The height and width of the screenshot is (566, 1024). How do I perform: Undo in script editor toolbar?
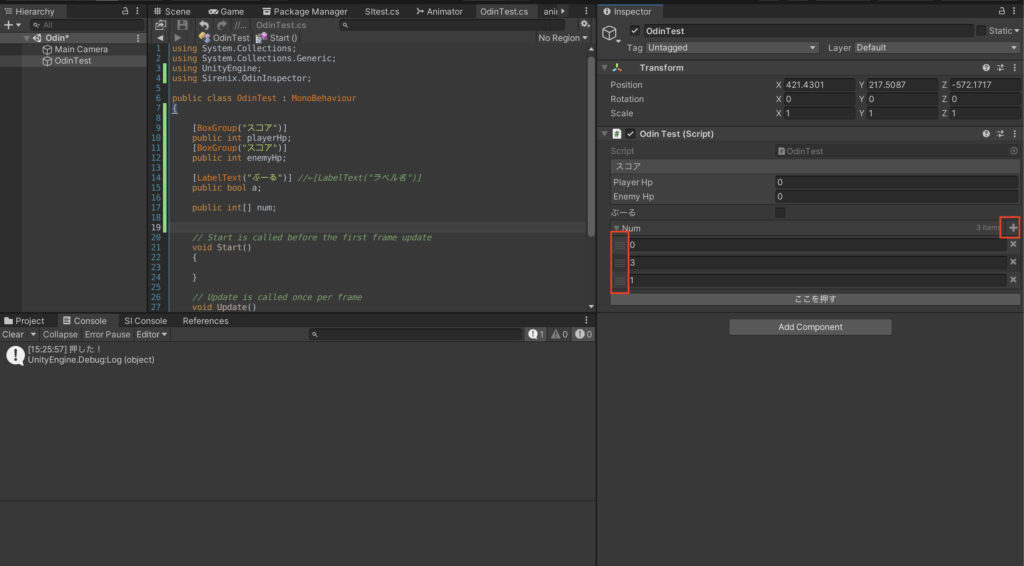pos(204,25)
